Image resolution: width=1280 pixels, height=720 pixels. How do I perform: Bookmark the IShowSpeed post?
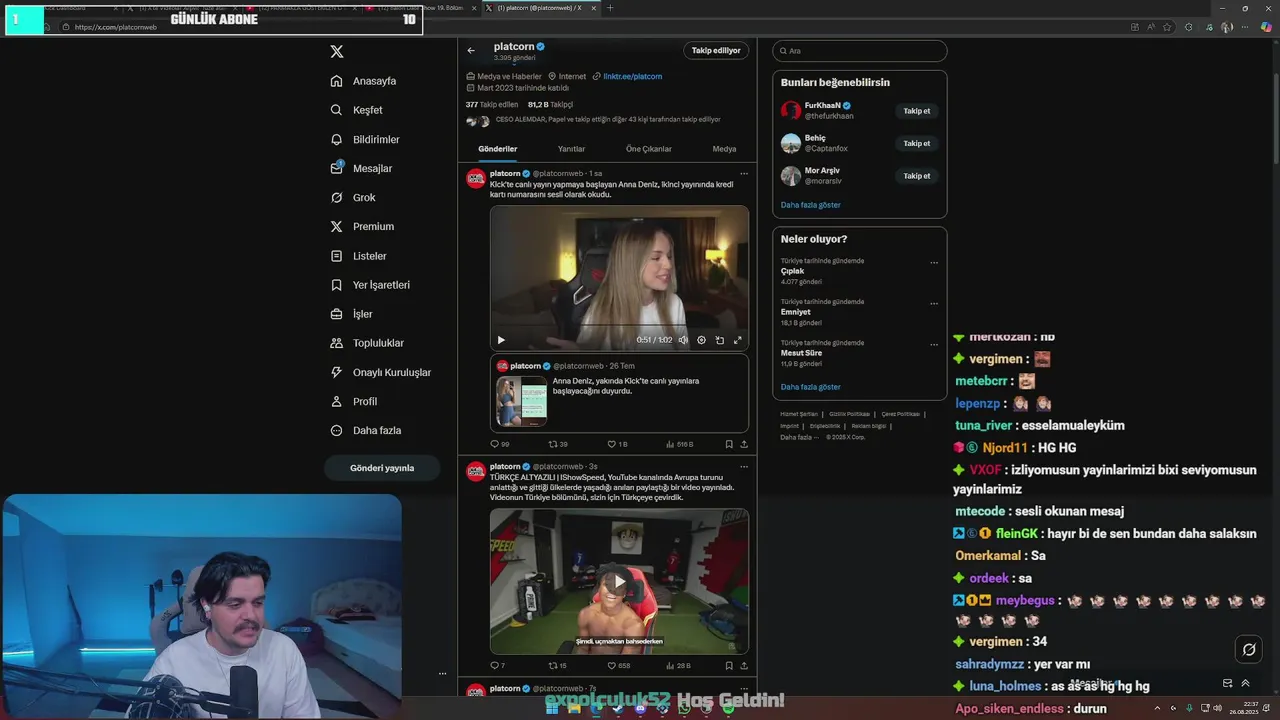tap(729, 665)
